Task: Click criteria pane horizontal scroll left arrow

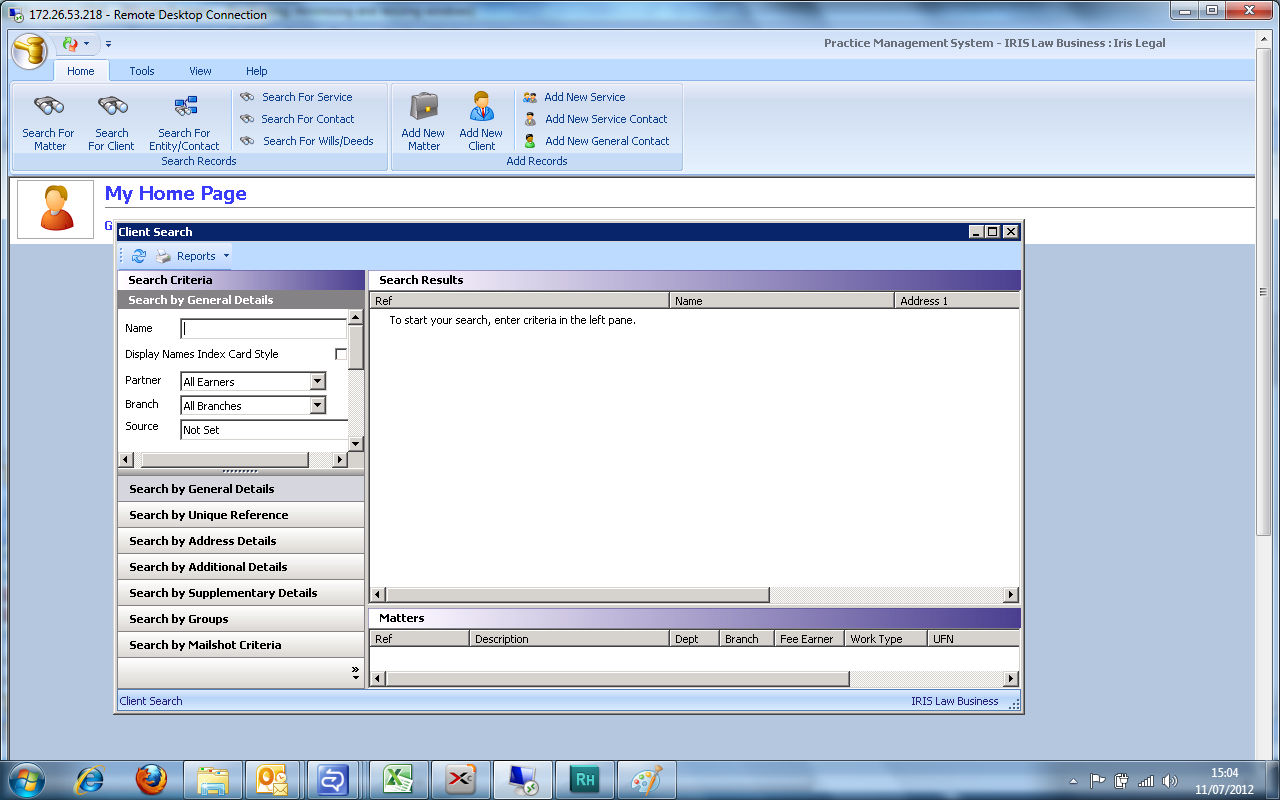Action: (126, 460)
